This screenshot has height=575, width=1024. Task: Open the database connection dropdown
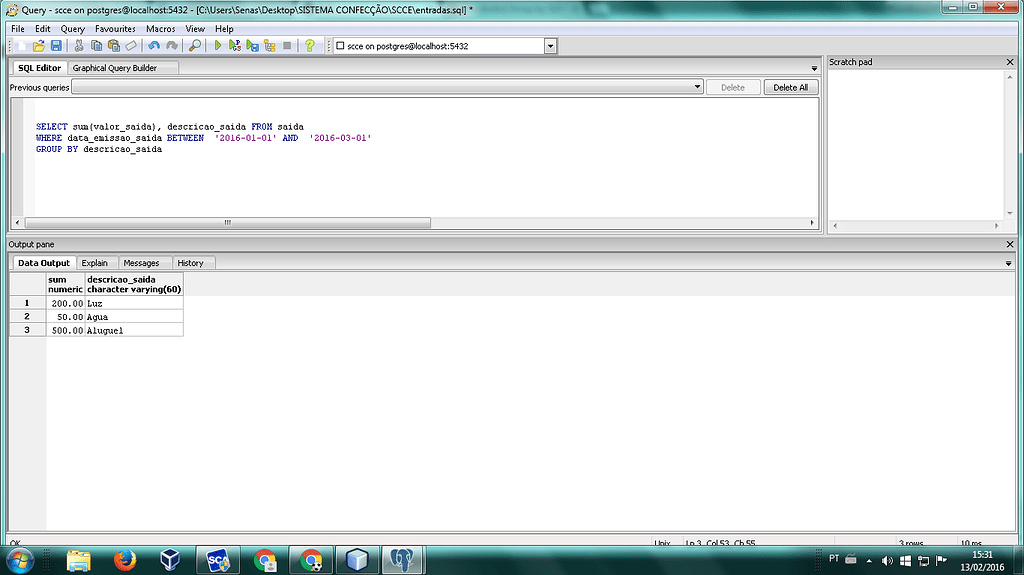coord(550,46)
